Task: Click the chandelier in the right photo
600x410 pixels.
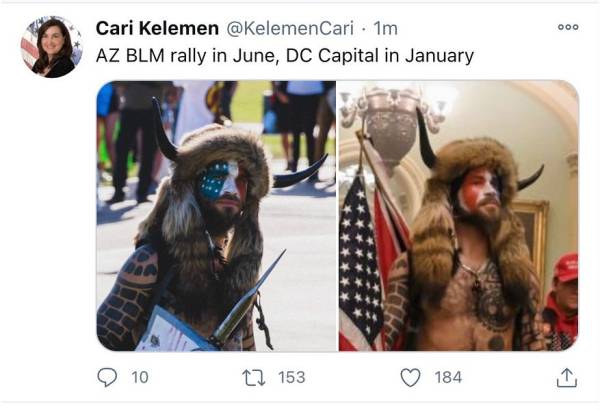Action: 392,120
